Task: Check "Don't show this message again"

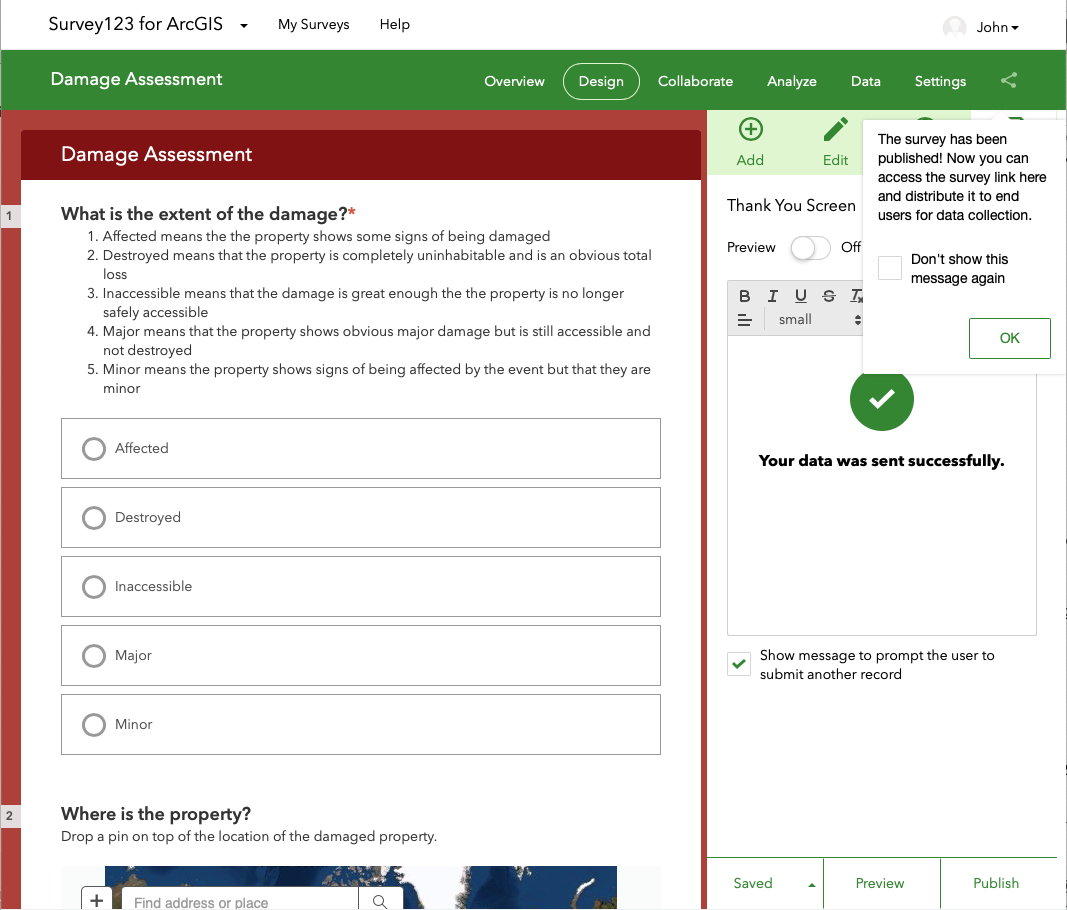Action: [x=890, y=268]
